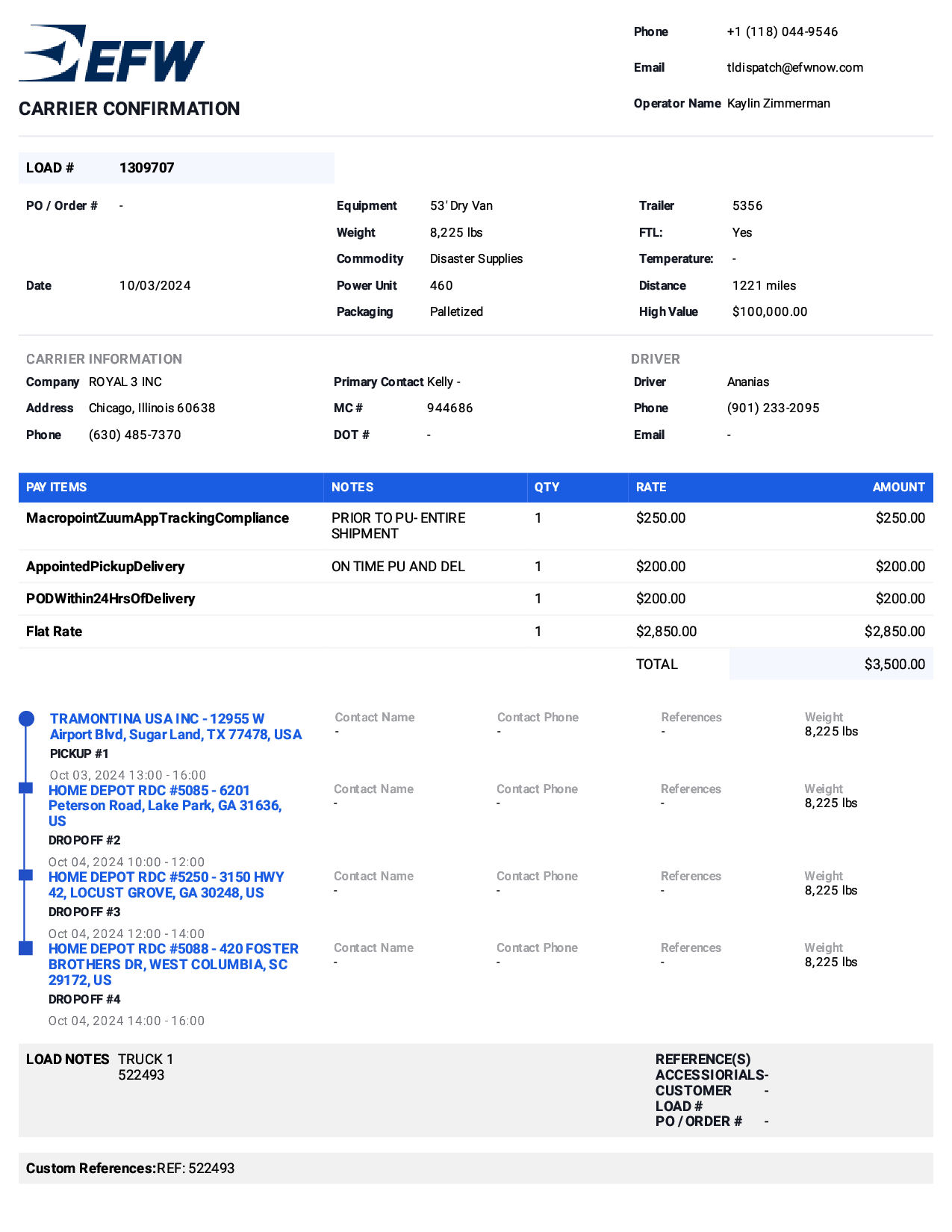The image size is (952, 1232).
Task: Click the QTY column header
Action: pyautogui.click(x=577, y=487)
